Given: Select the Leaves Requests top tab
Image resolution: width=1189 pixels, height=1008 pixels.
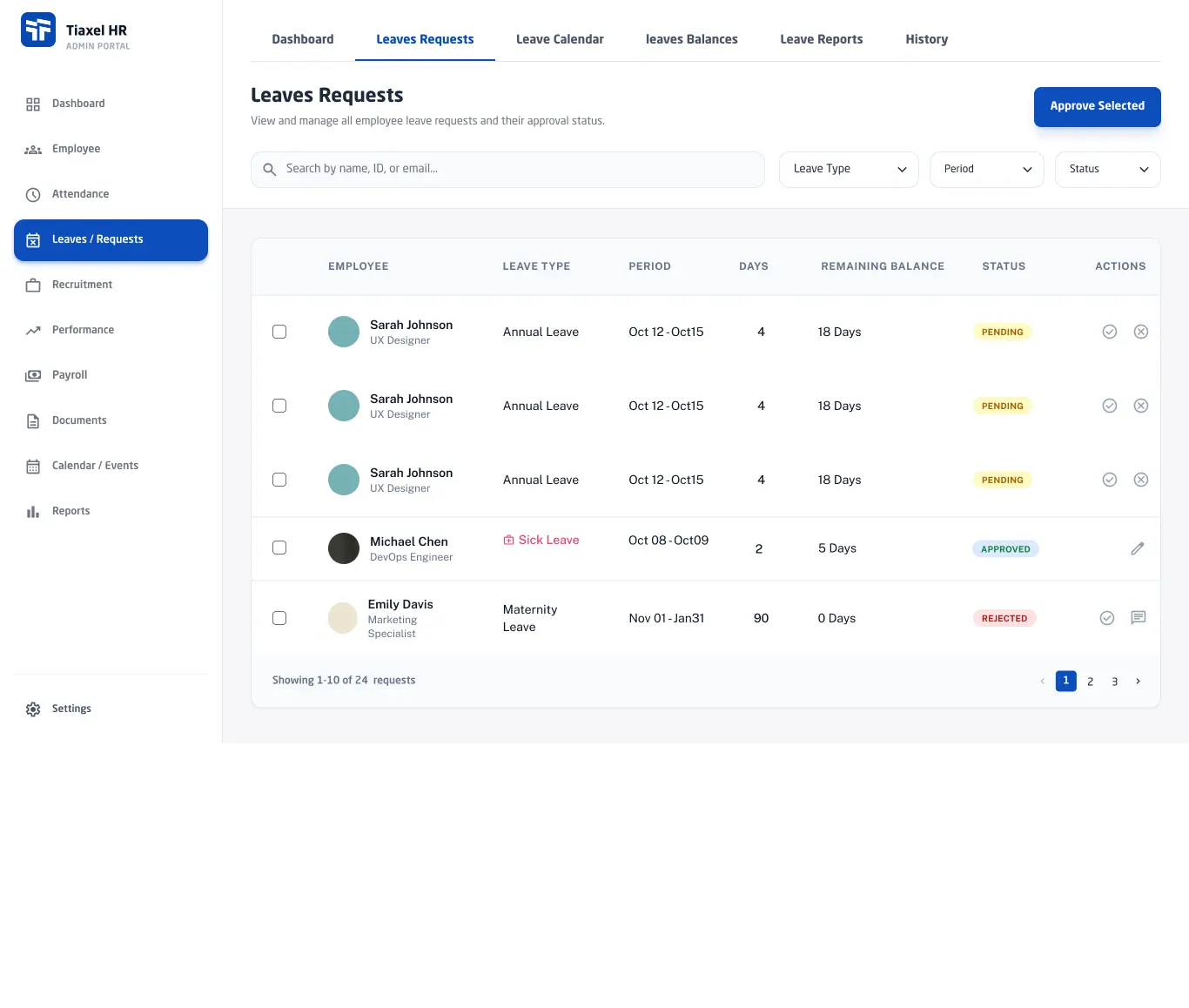Looking at the screenshot, I should pyautogui.click(x=425, y=39).
